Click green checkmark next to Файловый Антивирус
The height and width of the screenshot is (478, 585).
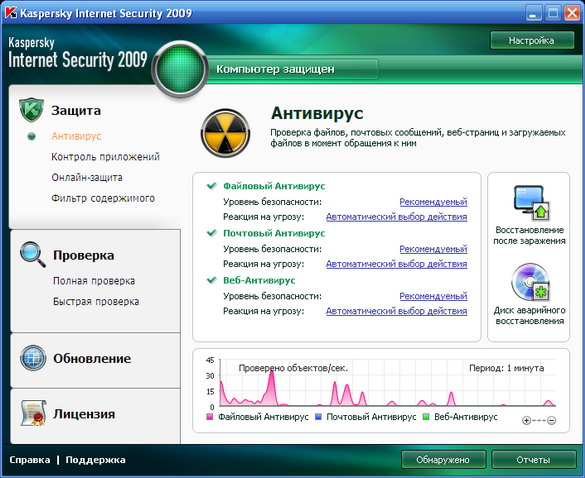tap(212, 185)
